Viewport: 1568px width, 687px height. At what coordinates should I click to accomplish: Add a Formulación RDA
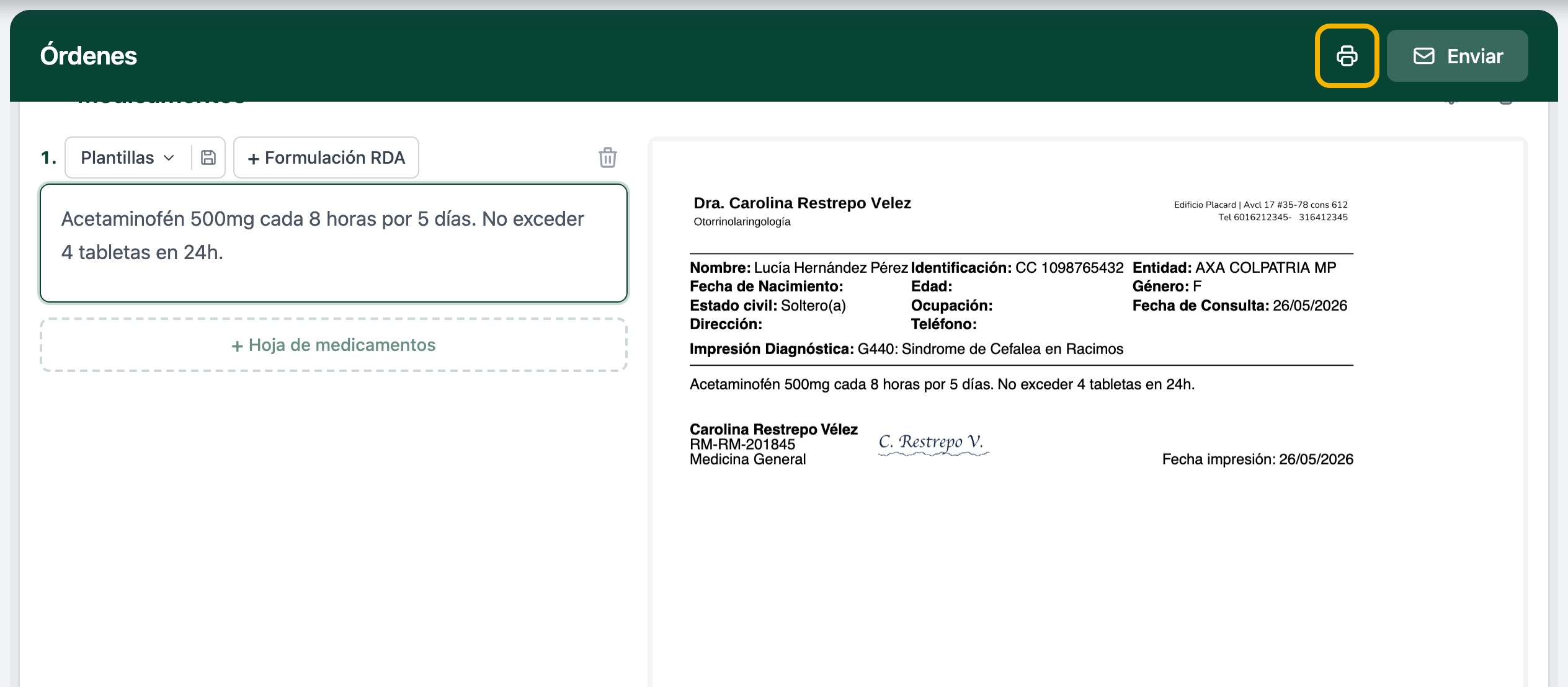[326, 157]
